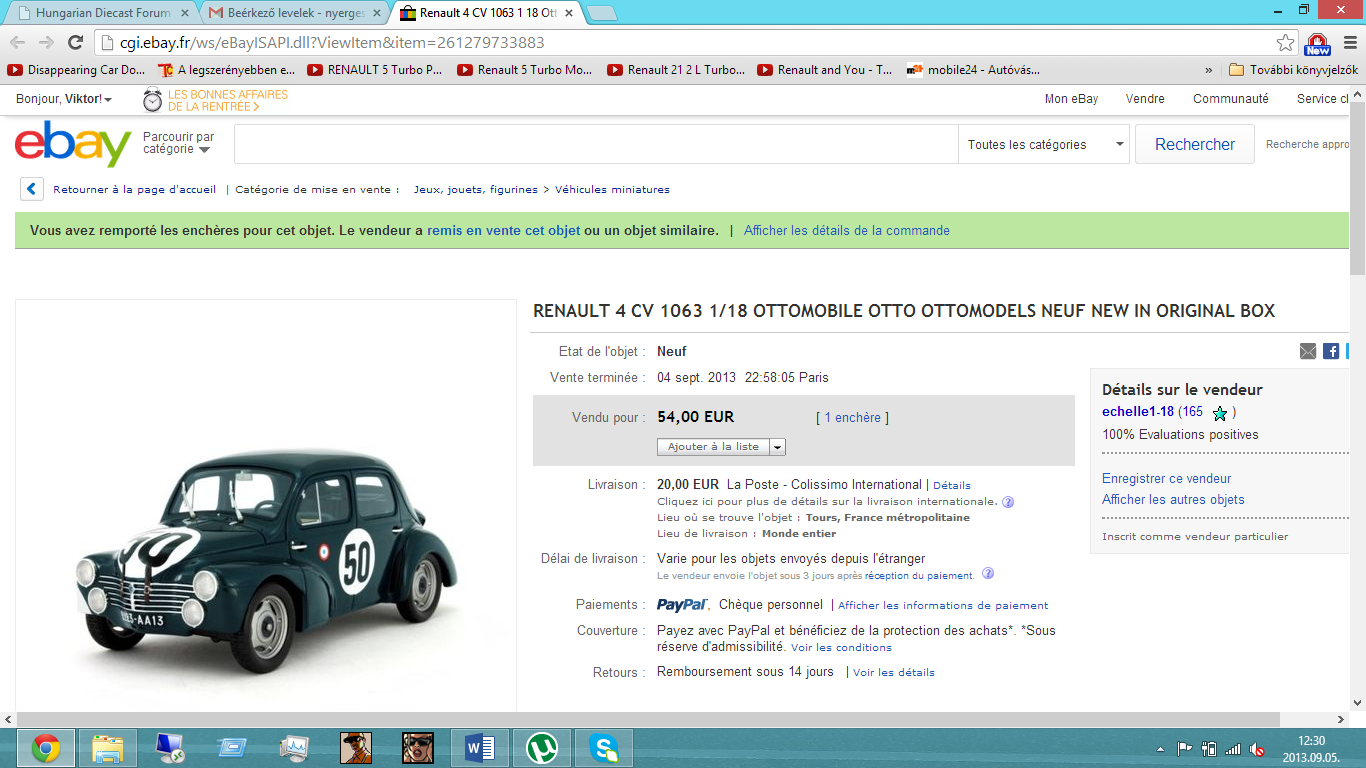Image resolution: width=1366 pixels, height=768 pixels.
Task: Share the listing via the Facebook icon
Action: pos(1331,351)
